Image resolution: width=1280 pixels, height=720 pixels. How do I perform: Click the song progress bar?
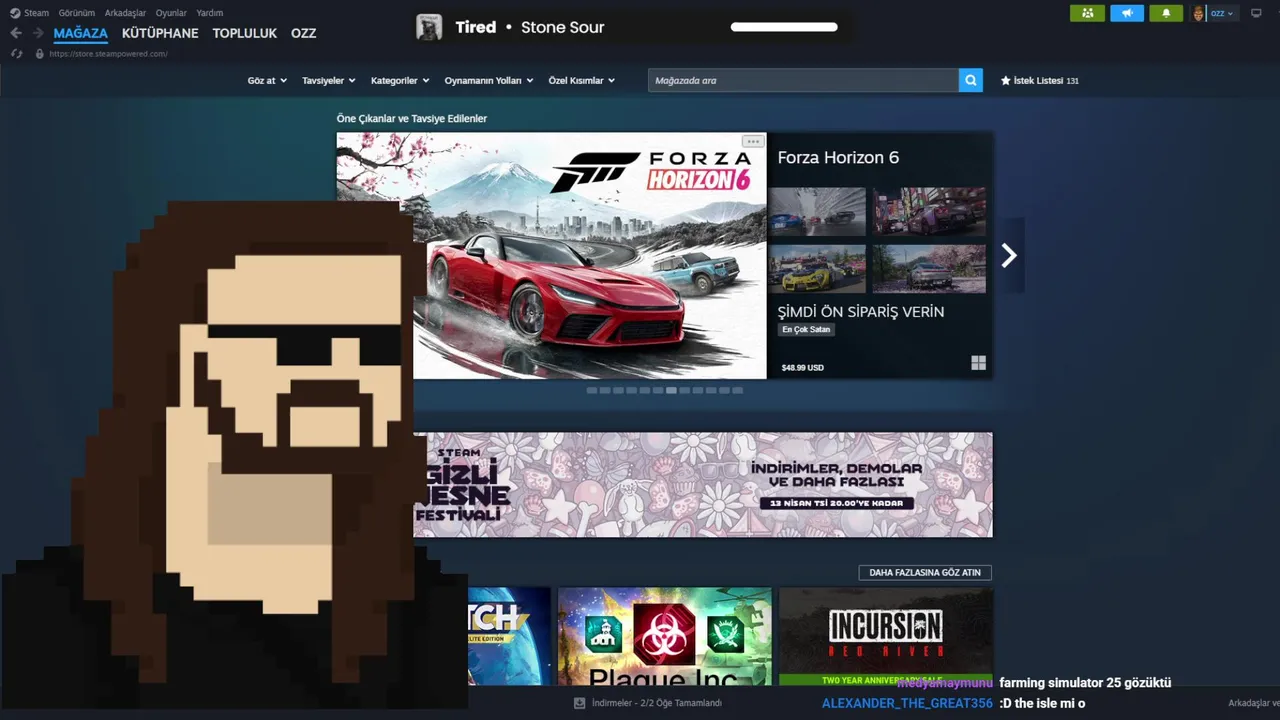click(x=784, y=27)
